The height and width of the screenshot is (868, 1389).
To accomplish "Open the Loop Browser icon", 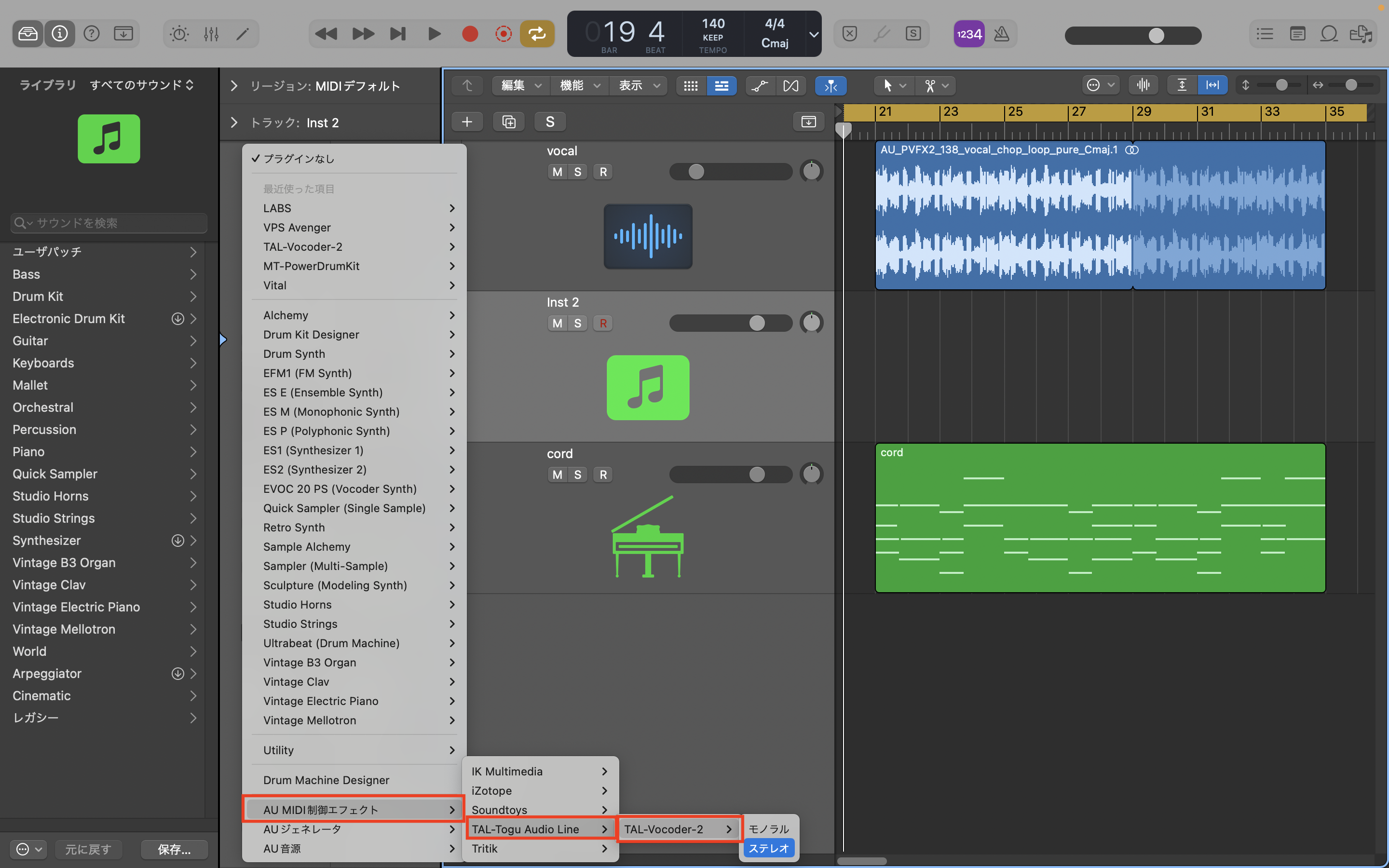I will point(1329,34).
